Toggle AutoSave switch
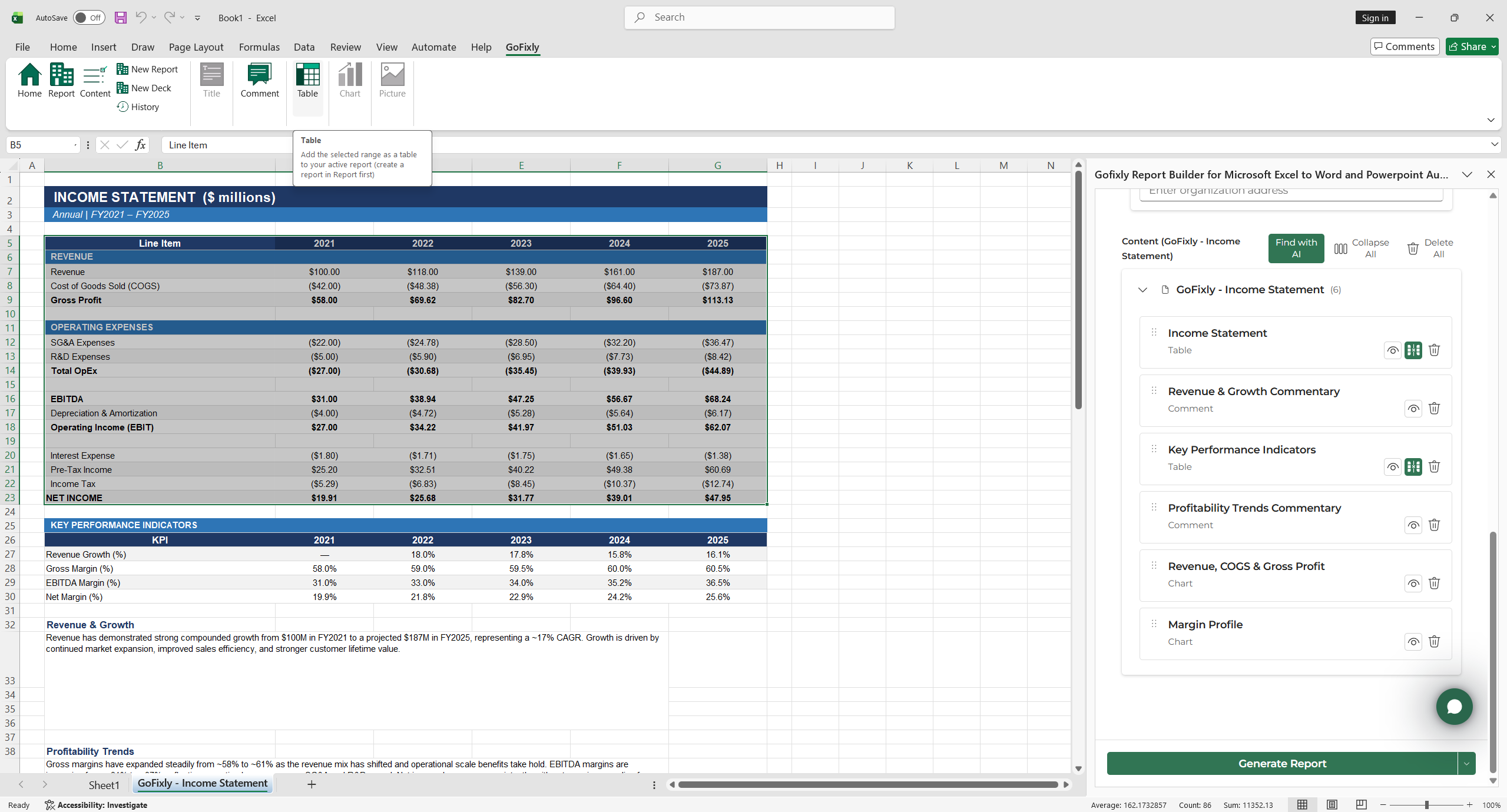 pyautogui.click(x=89, y=18)
